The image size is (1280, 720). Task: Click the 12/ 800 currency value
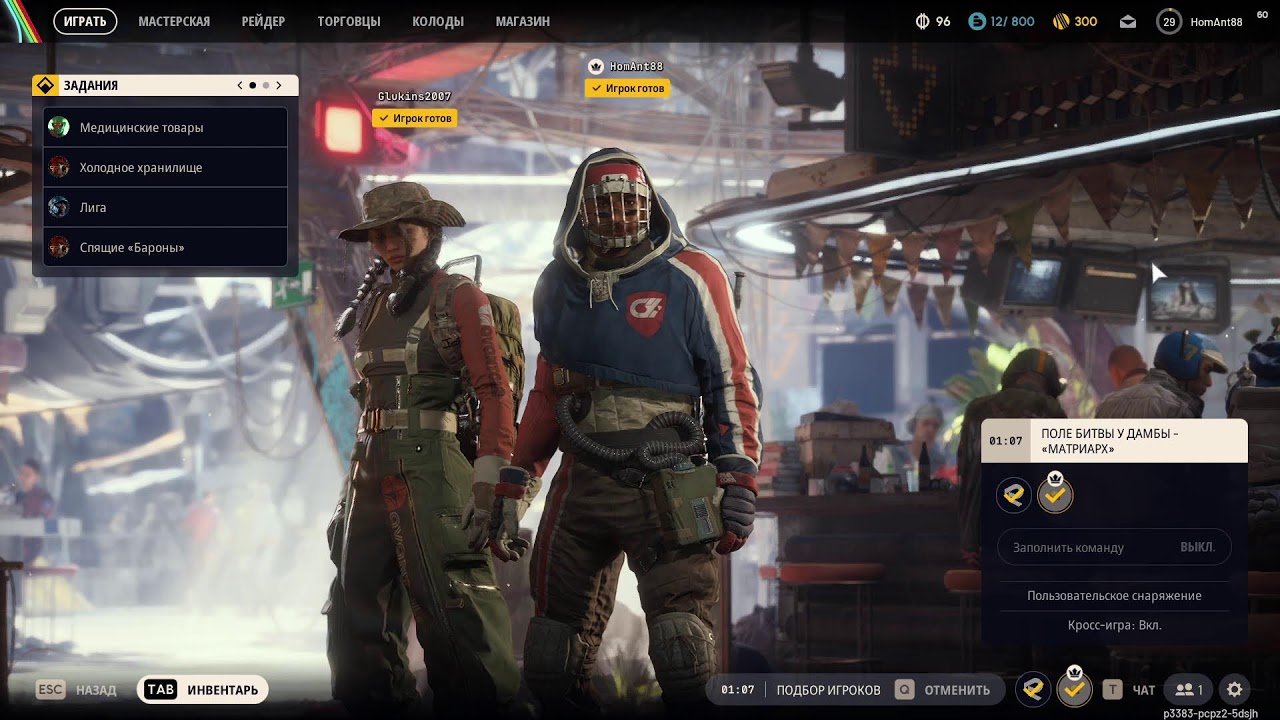[x=1012, y=22]
